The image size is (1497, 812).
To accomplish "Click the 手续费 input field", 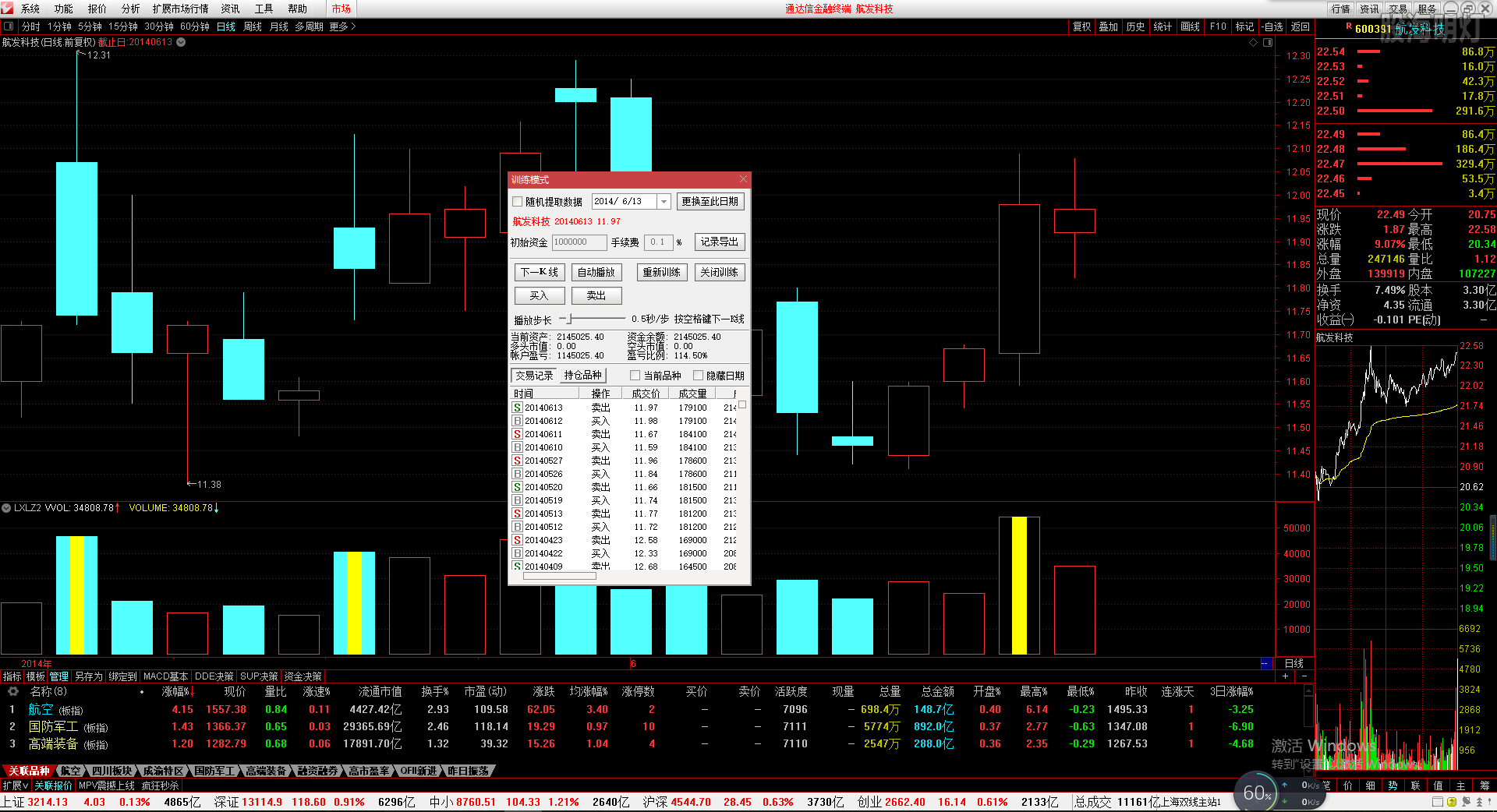I will 659,242.
